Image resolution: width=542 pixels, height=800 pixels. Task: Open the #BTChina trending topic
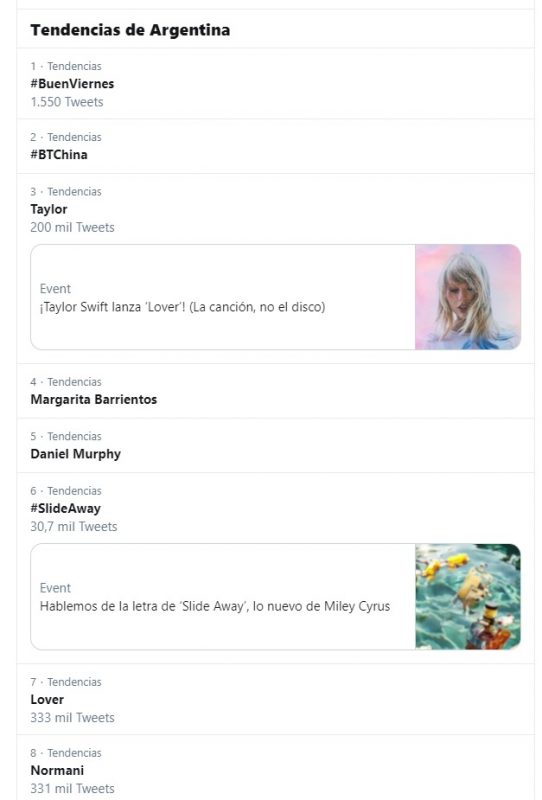pyautogui.click(x=59, y=155)
